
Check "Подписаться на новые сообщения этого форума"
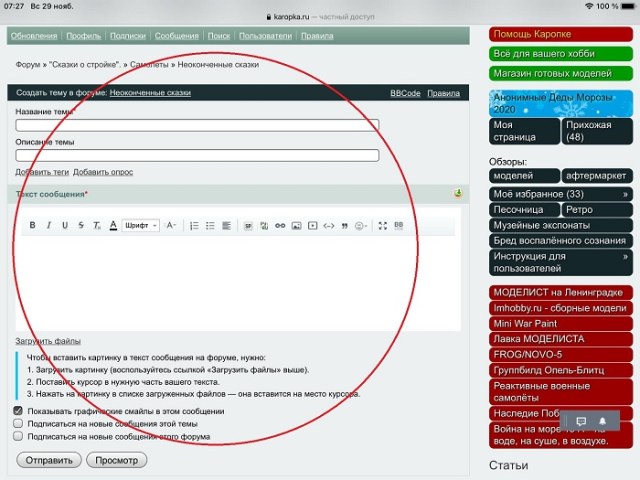[x=18, y=436]
